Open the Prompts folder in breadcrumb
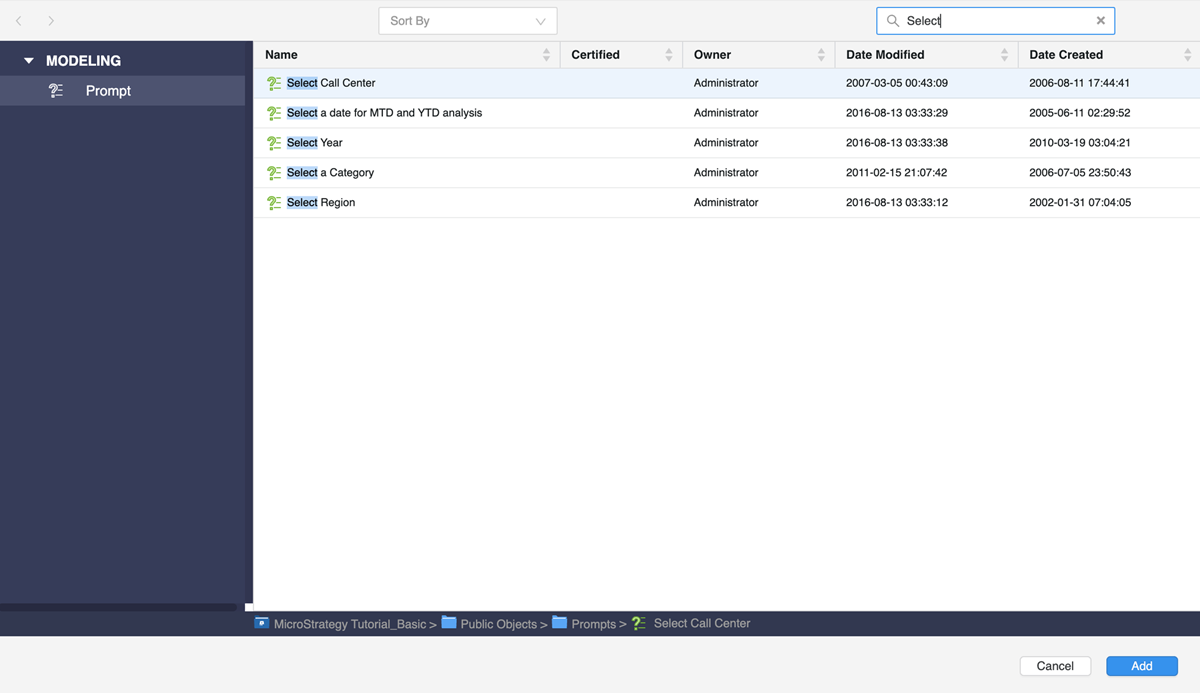Image resolution: width=1200 pixels, height=693 pixels. [593, 624]
